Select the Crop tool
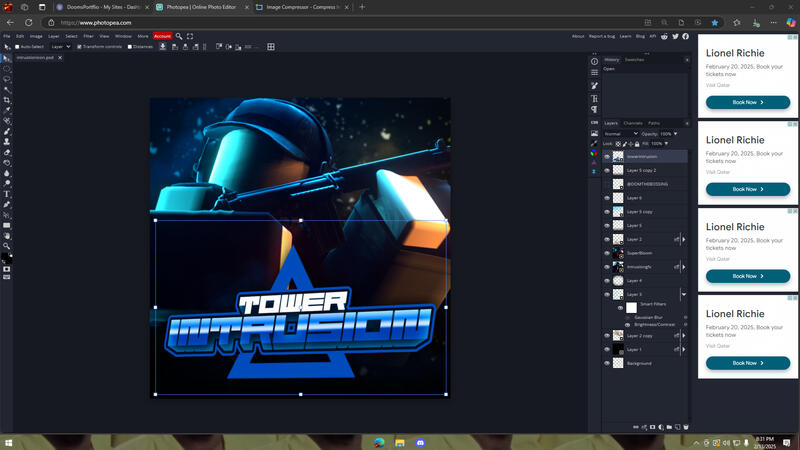The width and height of the screenshot is (800, 450). click(7, 100)
